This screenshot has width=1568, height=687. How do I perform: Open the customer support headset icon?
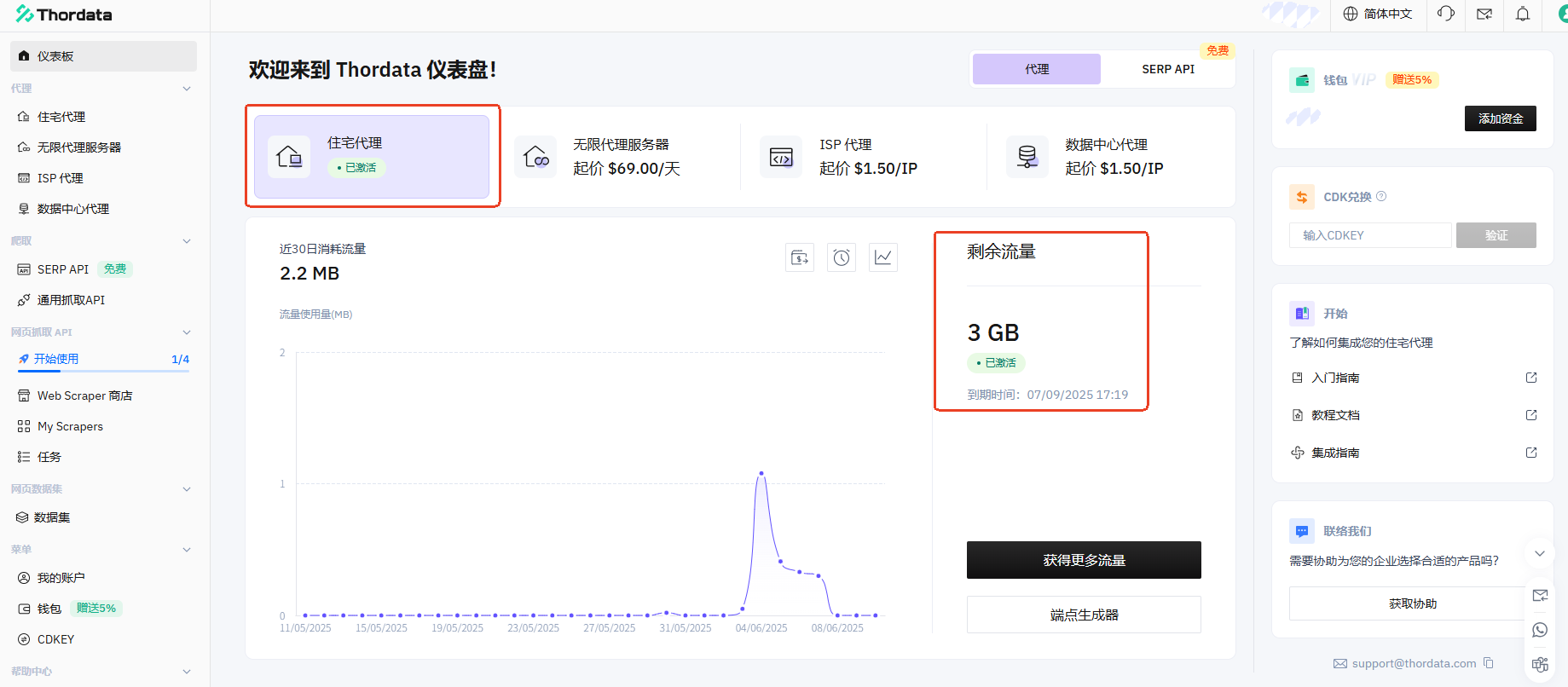coord(1445,14)
